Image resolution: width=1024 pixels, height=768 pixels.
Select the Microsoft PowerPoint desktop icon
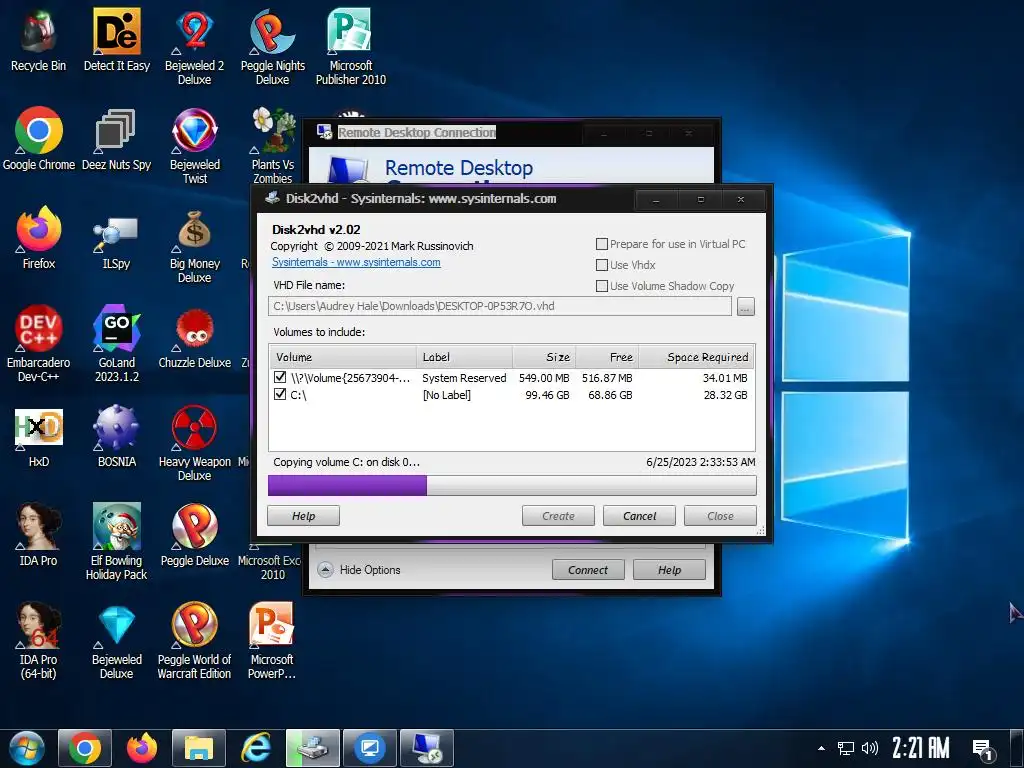pos(272,640)
